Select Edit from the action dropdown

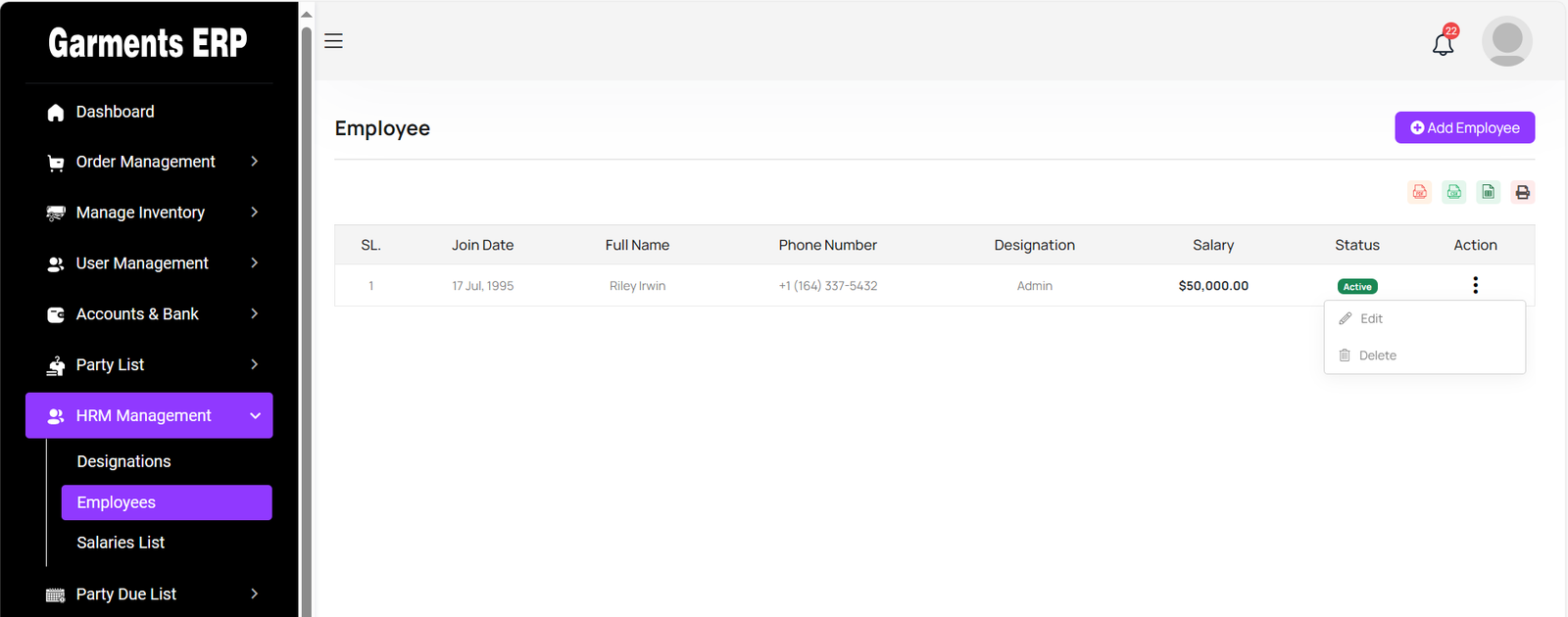point(1371,319)
